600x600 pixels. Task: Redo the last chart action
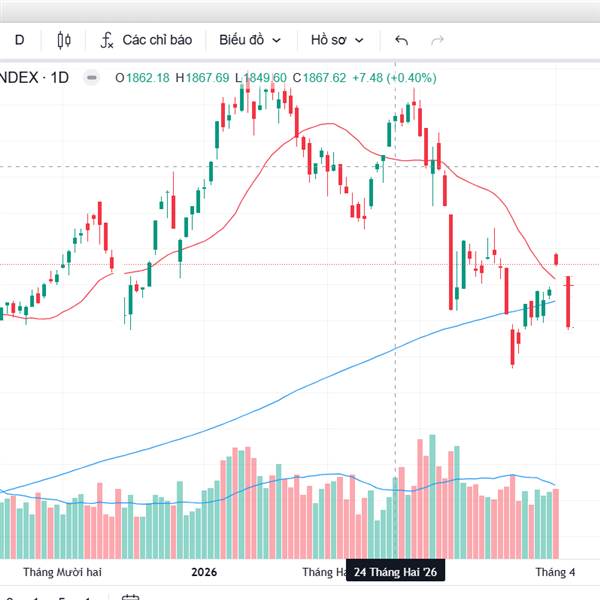pyautogui.click(x=437, y=40)
